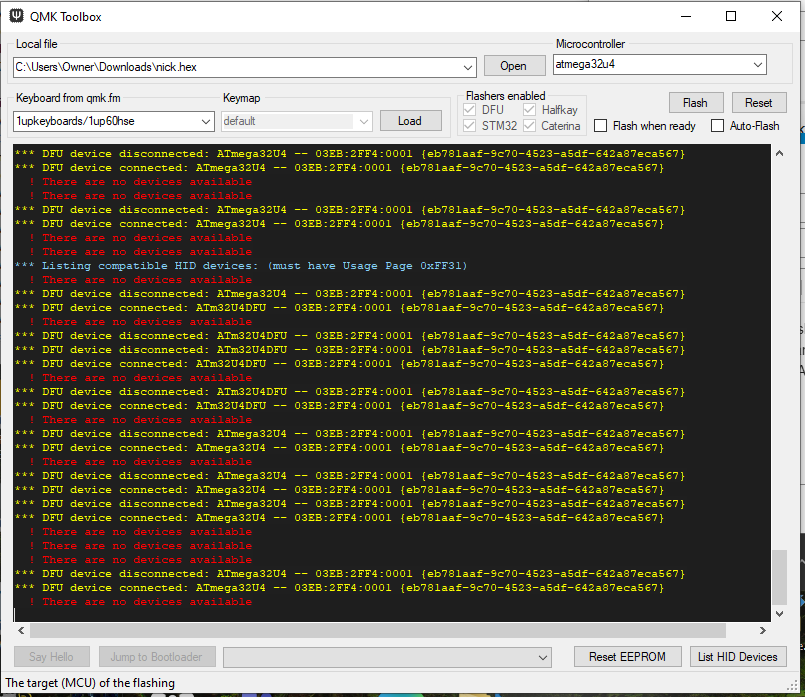Click the vertical scrollbar thumb of log
Image resolution: width=805 pixels, height=697 pixels.
pos(779,577)
